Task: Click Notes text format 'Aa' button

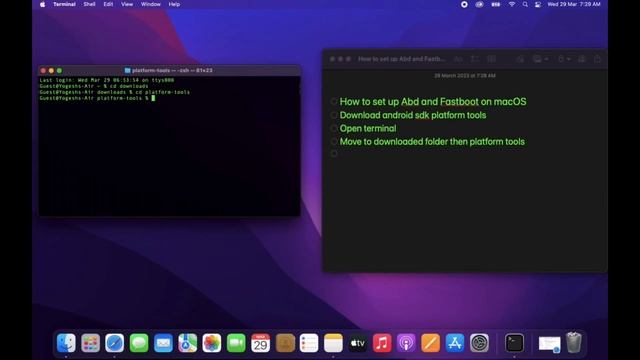Action: 458,59
